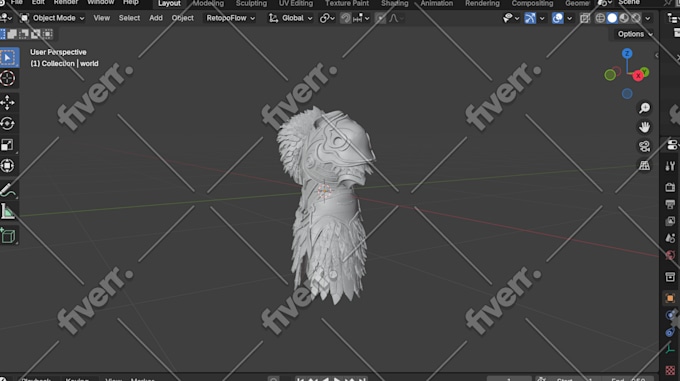
Task: Select the Transform tool
Action: [x=8, y=166]
